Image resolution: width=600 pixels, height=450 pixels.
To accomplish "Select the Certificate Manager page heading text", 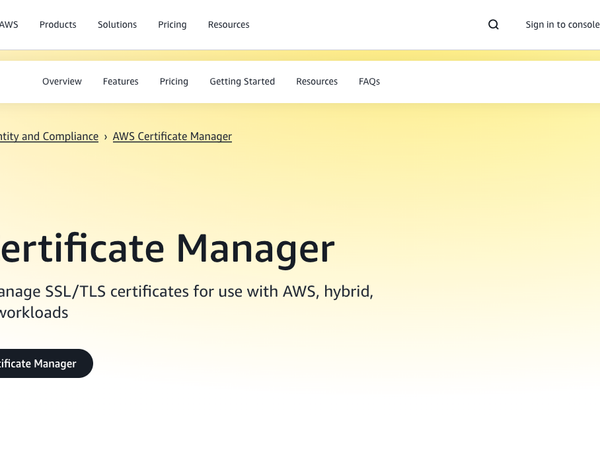I will (x=167, y=249).
